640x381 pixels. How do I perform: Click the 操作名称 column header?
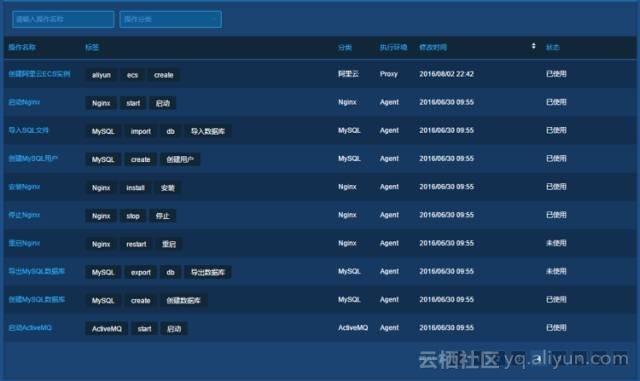pyautogui.click(x=22, y=47)
